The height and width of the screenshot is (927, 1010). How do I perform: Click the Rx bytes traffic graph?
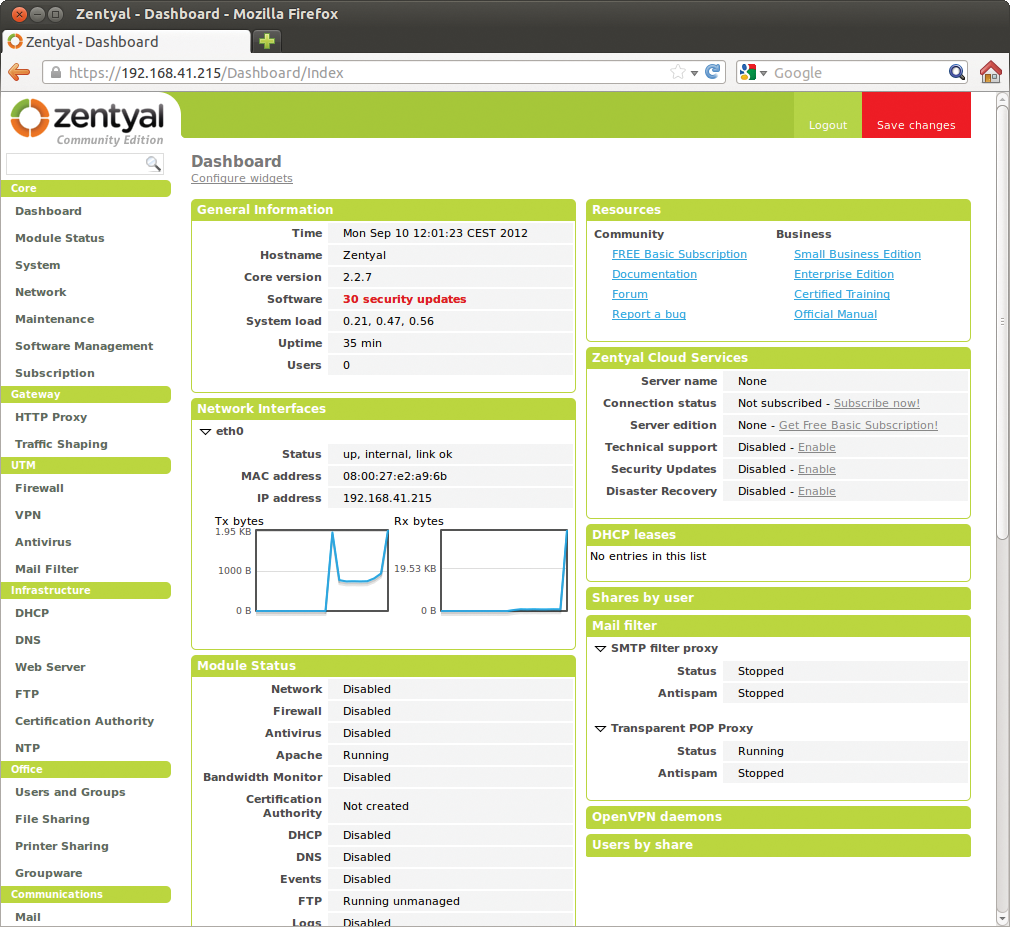504,571
